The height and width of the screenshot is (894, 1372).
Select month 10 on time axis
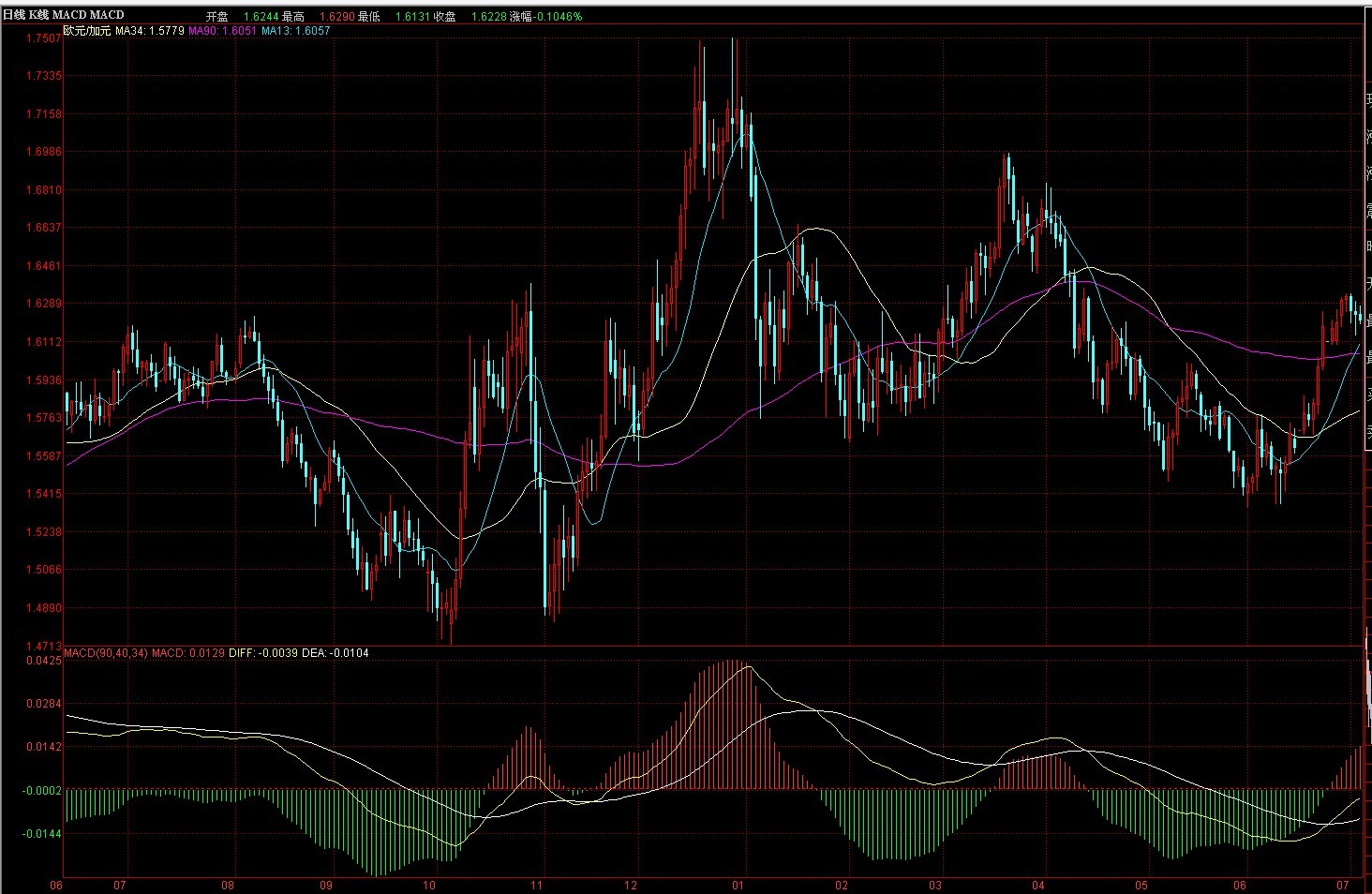(429, 886)
